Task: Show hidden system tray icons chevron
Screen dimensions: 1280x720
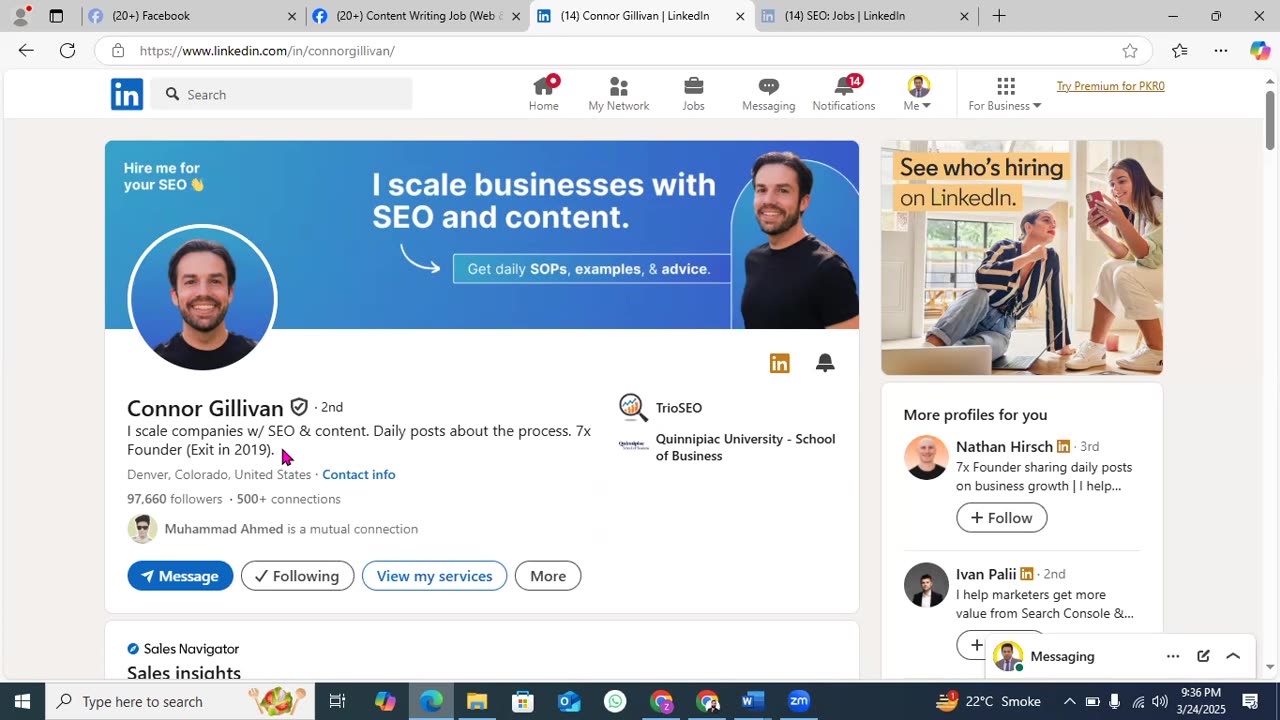Action: coord(1069,701)
